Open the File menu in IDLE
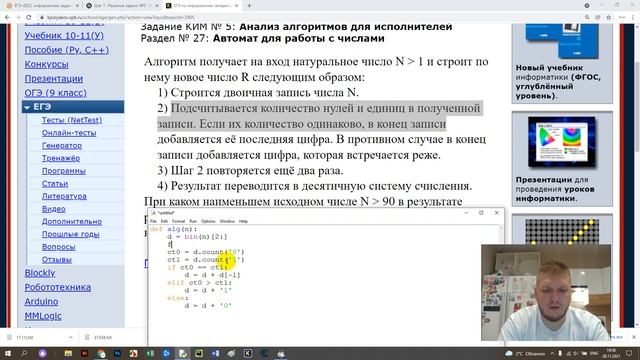Viewport: 640px width, 360px height. 153,221
